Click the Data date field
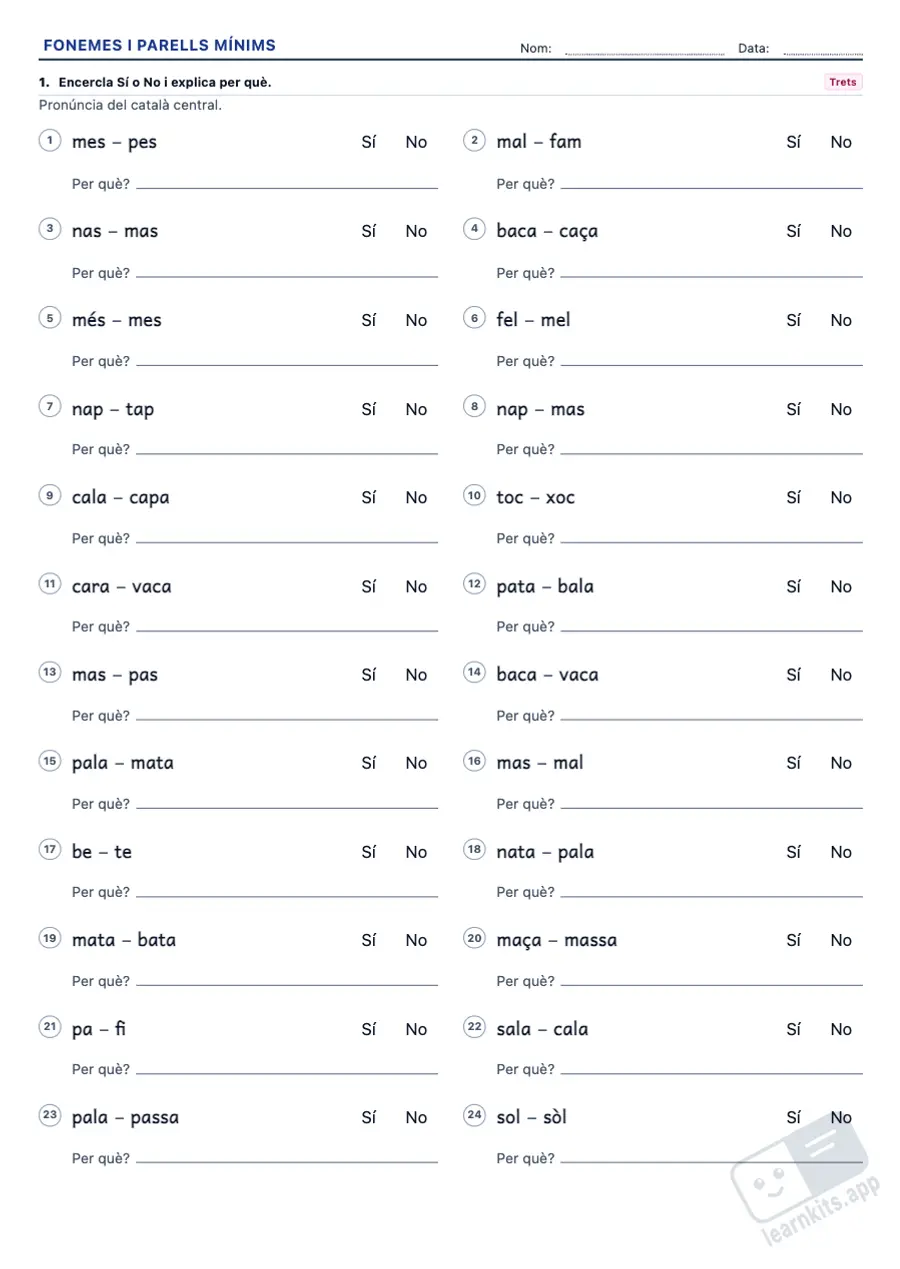 click(823, 49)
